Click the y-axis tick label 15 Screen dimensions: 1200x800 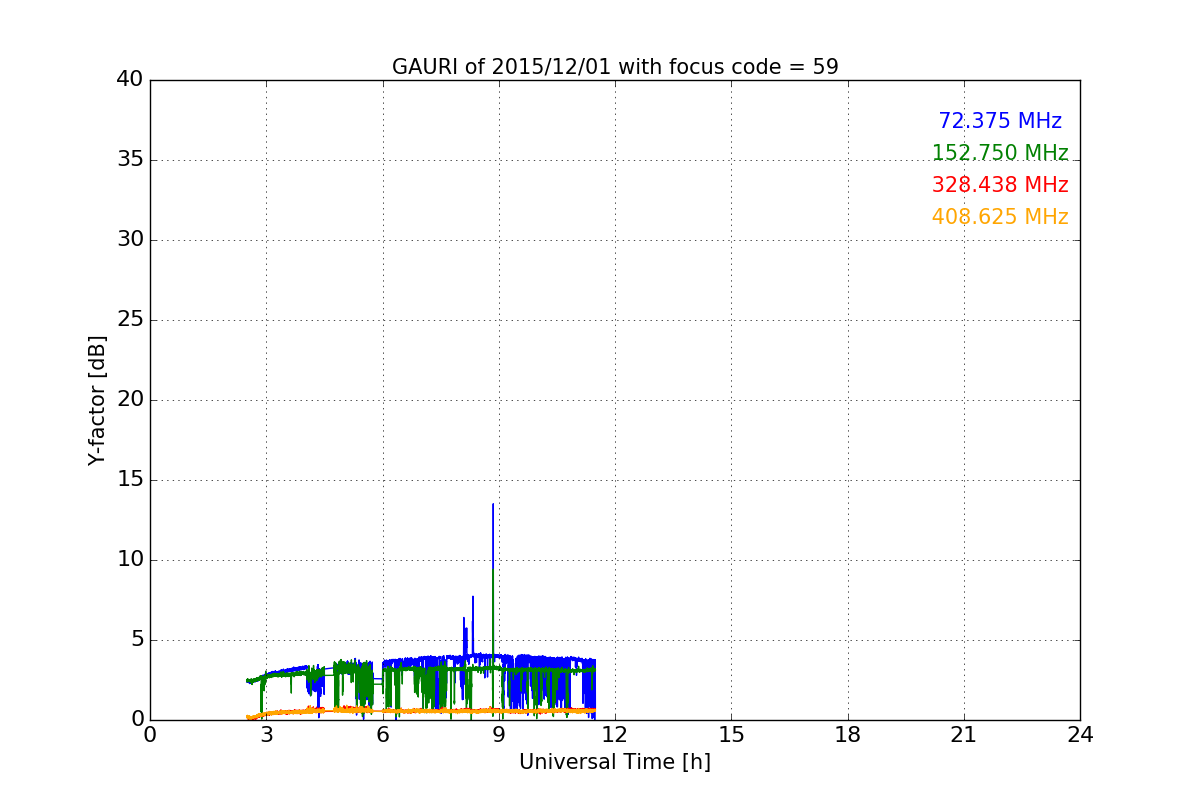(129, 480)
